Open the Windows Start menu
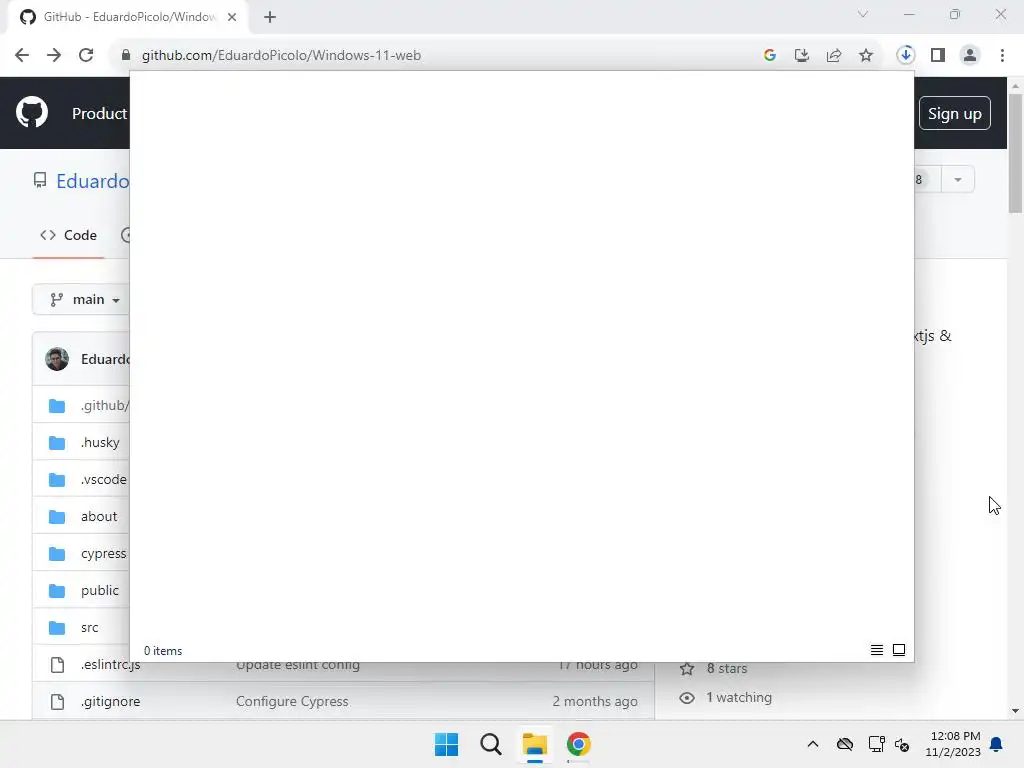1024x768 pixels. click(x=447, y=744)
